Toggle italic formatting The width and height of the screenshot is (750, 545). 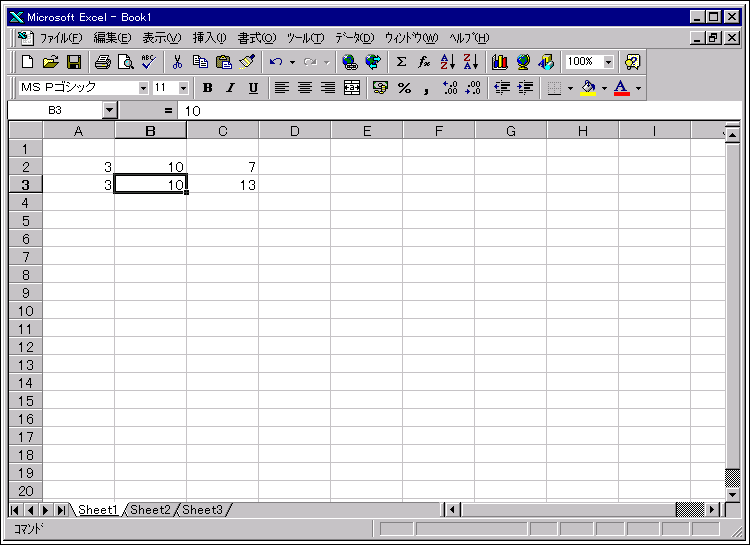231,88
